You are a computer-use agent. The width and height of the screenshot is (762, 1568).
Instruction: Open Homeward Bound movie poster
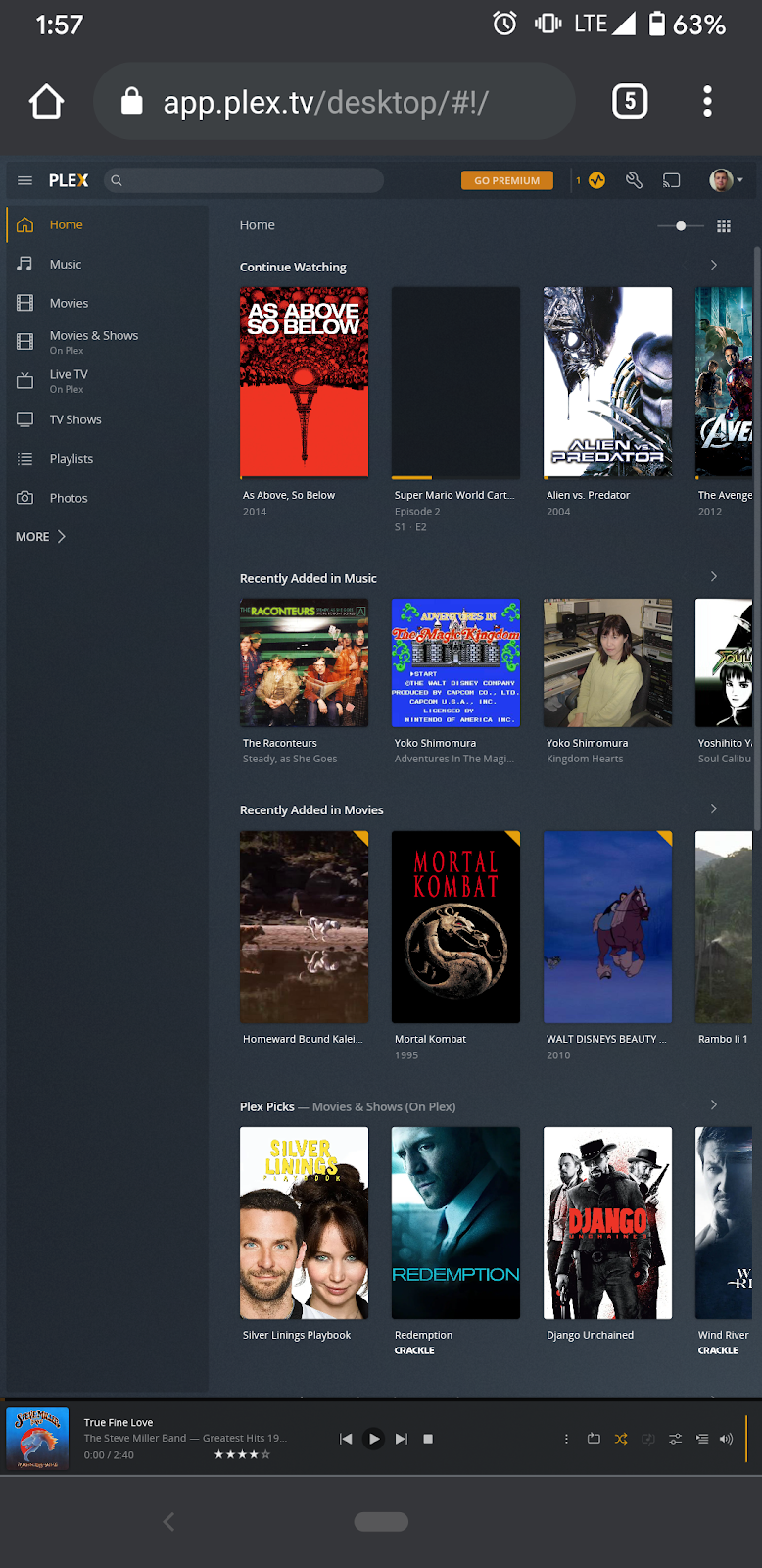[x=305, y=927]
